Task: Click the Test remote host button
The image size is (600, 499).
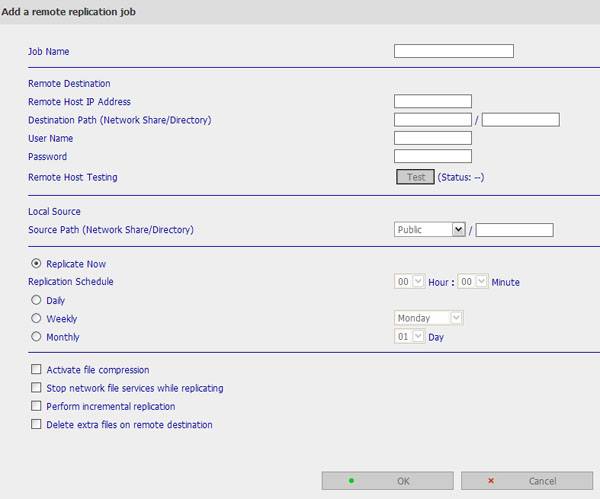Action: [x=415, y=177]
